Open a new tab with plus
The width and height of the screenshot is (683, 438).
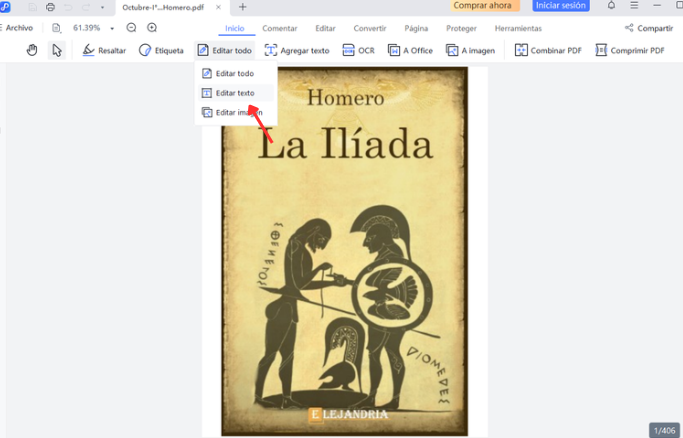[x=243, y=7]
